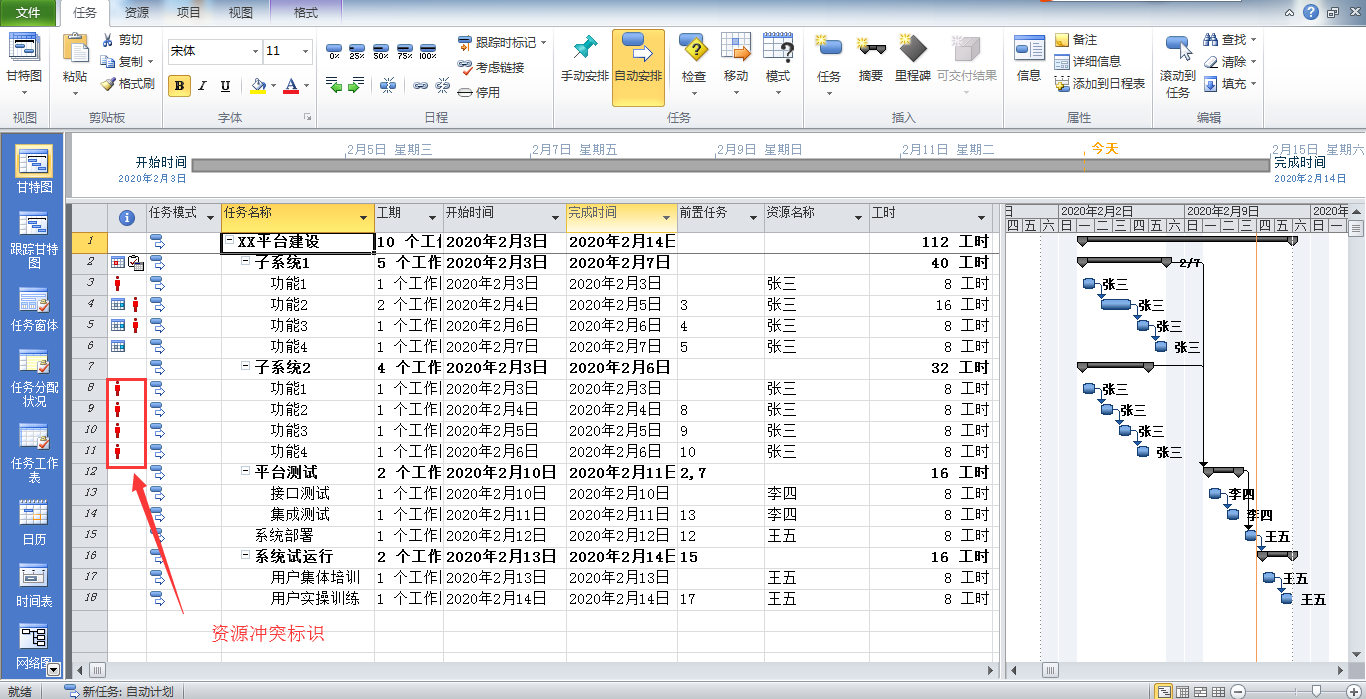1366x699 pixels.
Task: Collapse the 子系统1 summary task
Action: tap(246, 262)
